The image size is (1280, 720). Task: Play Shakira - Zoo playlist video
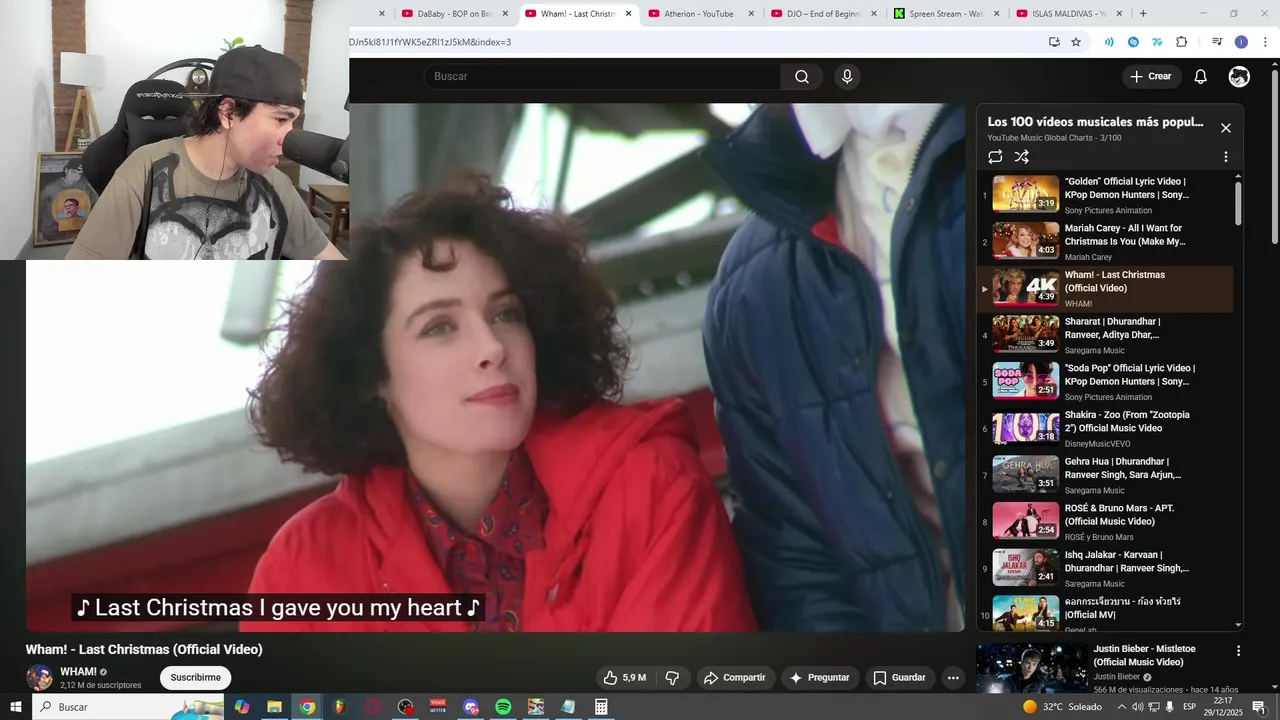pyautogui.click(x=1105, y=428)
